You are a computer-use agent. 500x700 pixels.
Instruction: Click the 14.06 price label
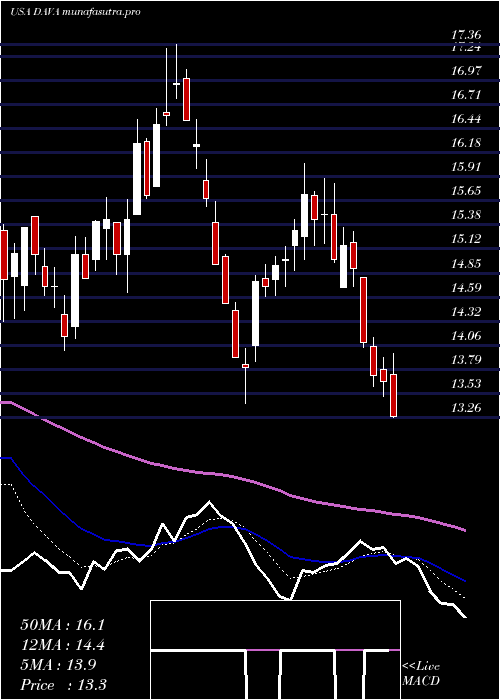pyautogui.click(x=466, y=336)
